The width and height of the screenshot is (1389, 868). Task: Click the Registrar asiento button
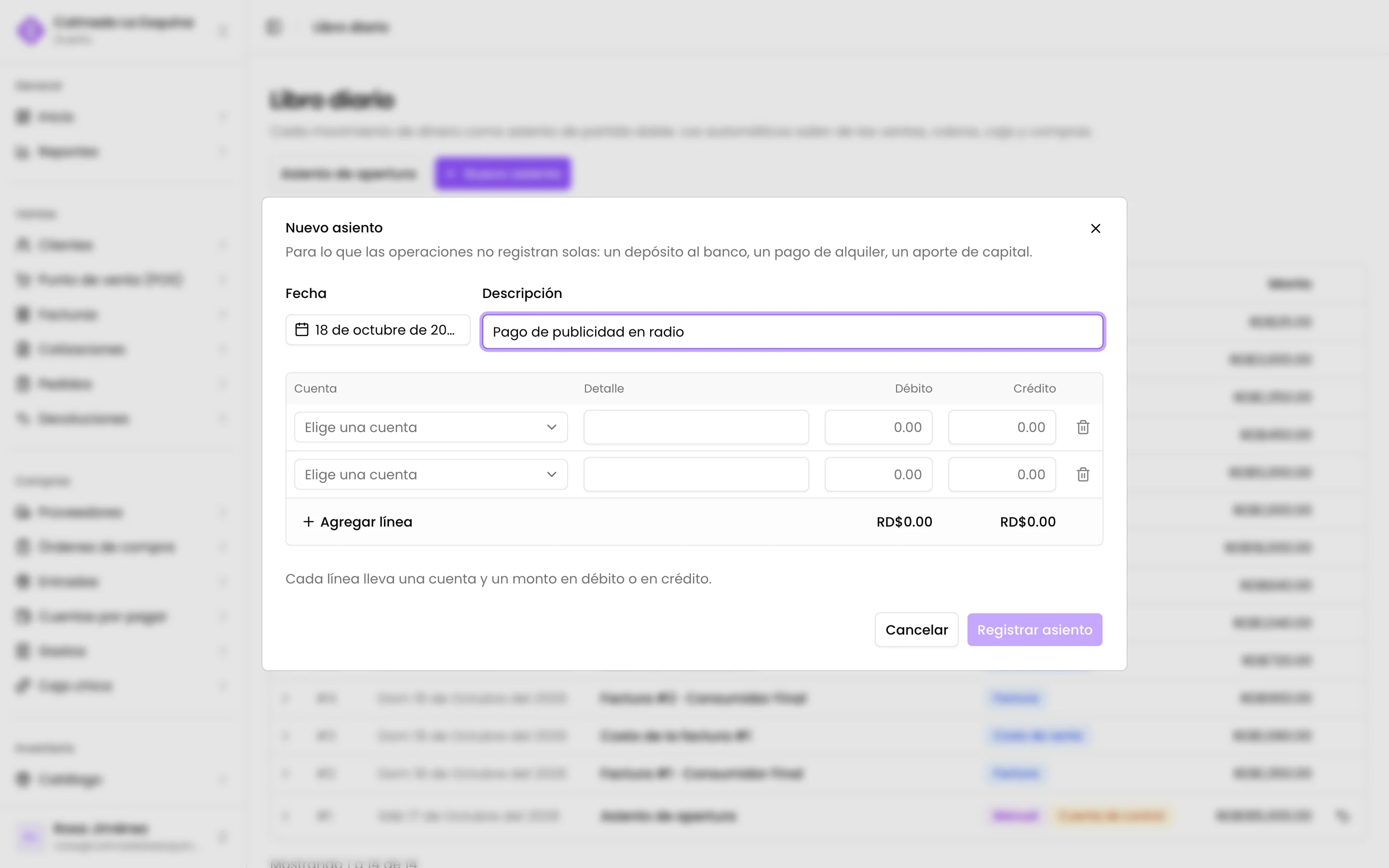(x=1035, y=630)
